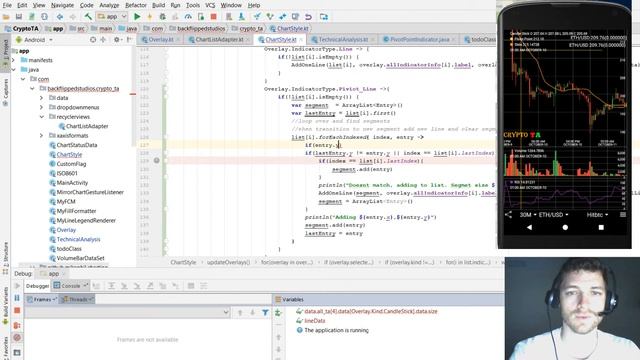
Task: Close the ChartStyle.kt editor tab
Action: tap(301, 40)
